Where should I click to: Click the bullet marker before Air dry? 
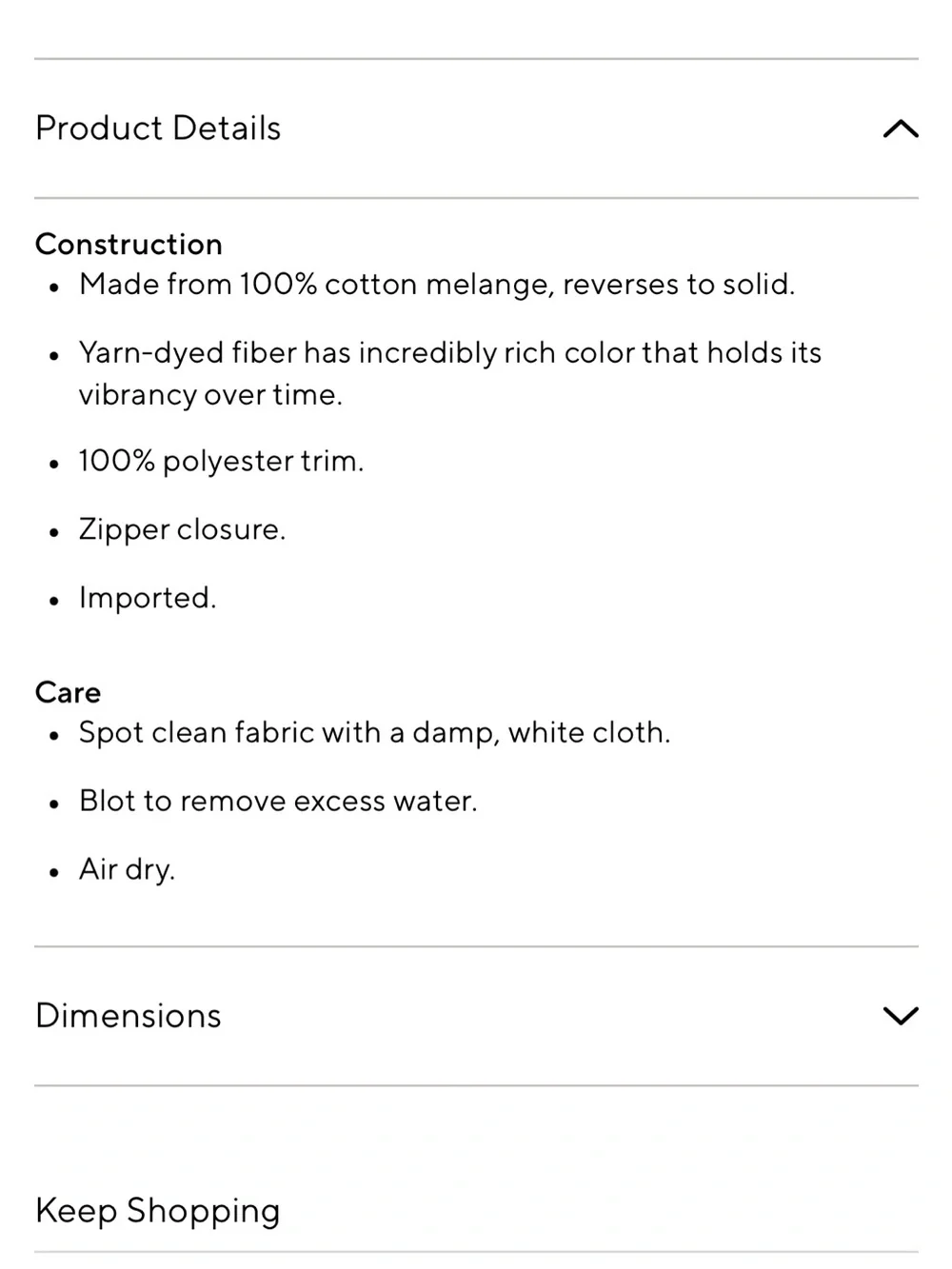(54, 873)
